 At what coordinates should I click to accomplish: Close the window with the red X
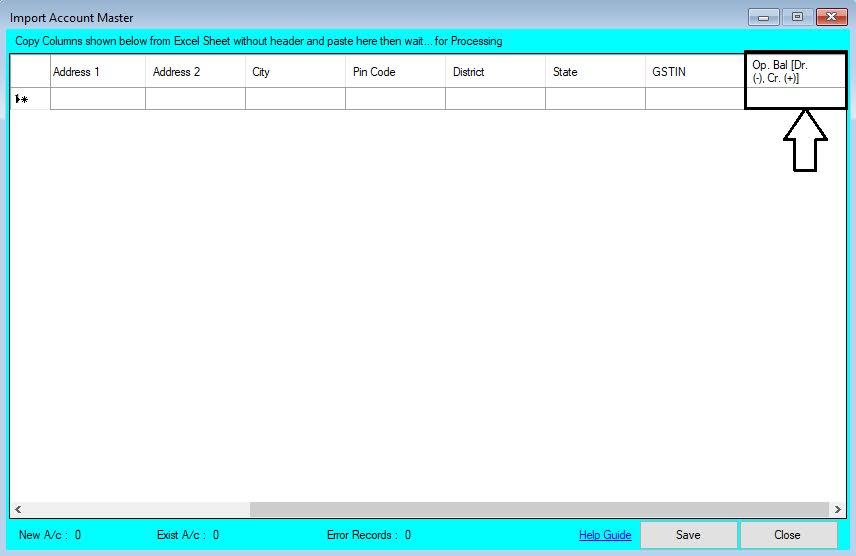[831, 17]
